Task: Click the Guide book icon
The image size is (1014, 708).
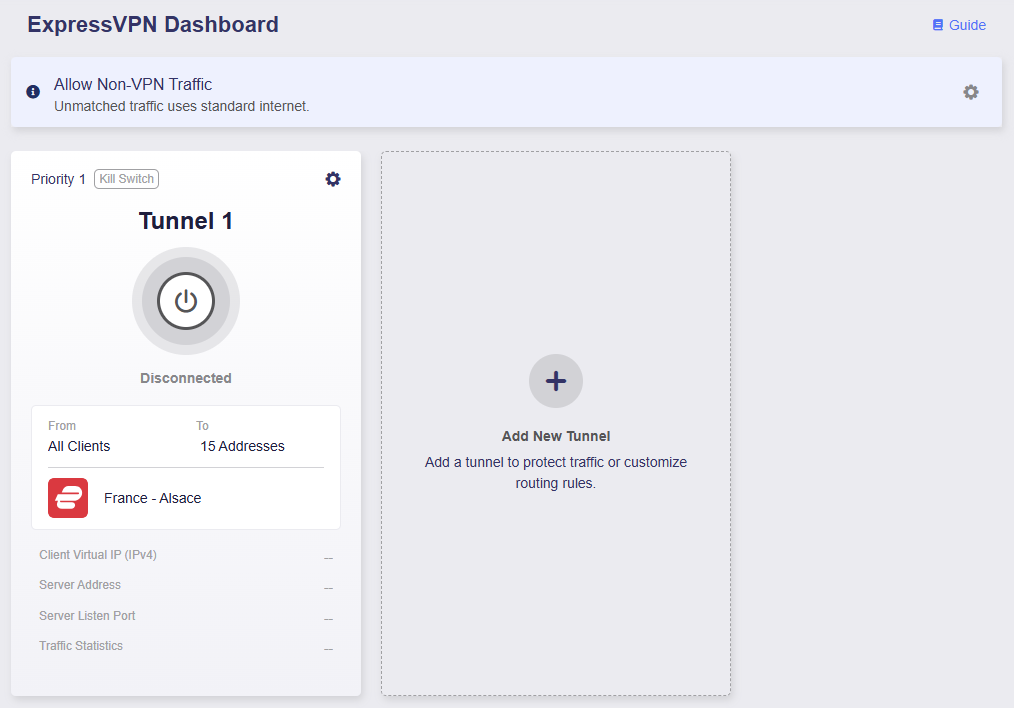Action: point(938,25)
